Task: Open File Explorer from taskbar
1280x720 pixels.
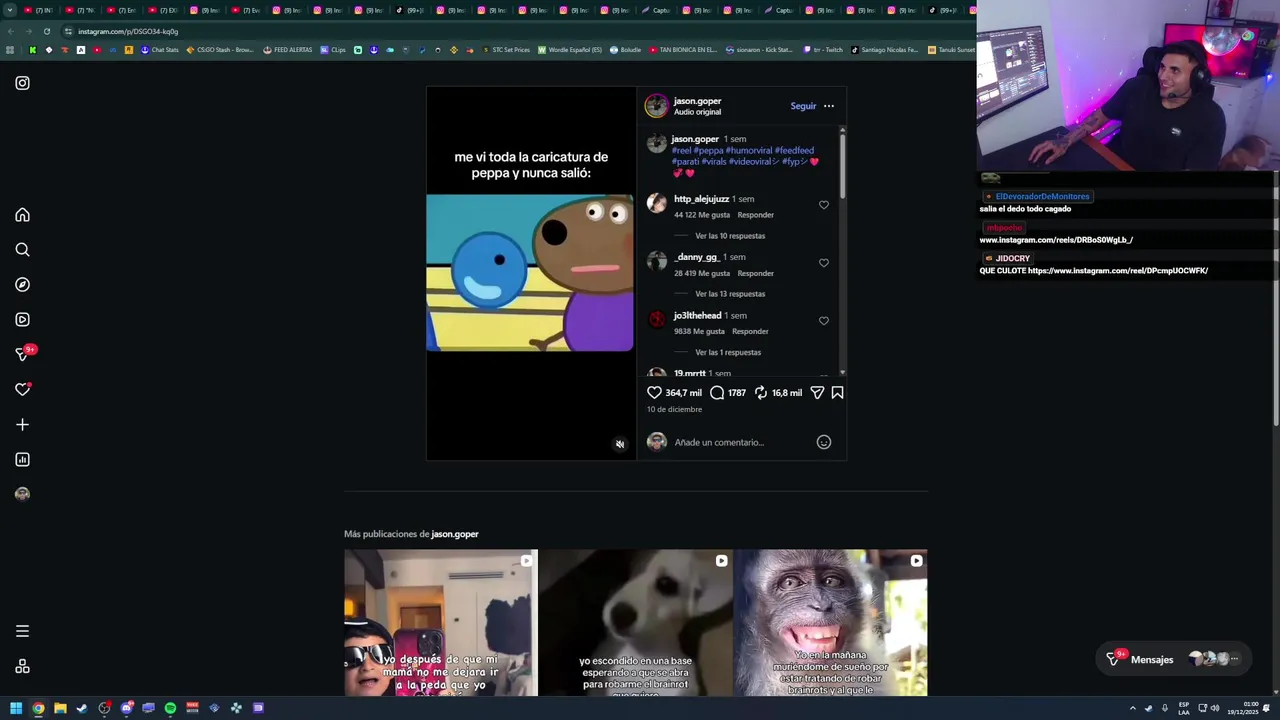Action: coord(60,708)
